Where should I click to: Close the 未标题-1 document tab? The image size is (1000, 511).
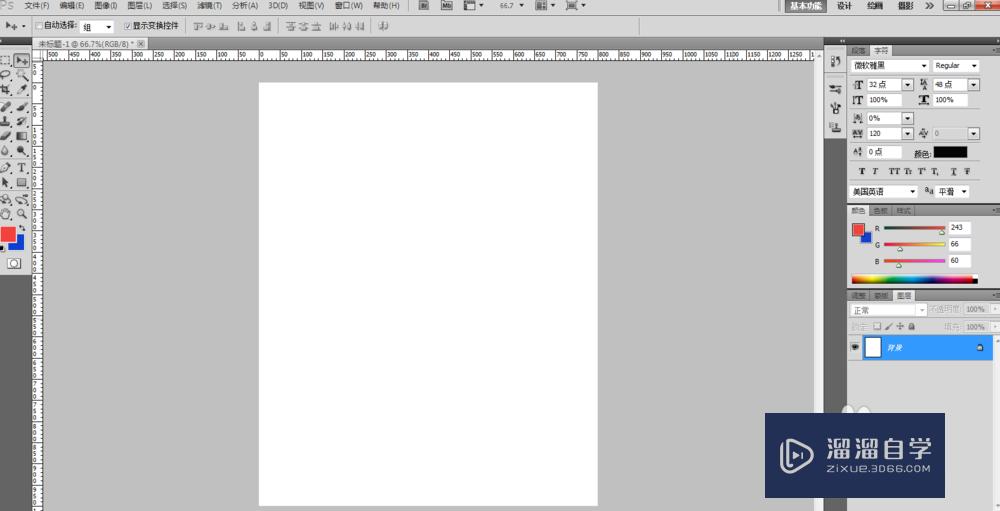pos(141,43)
